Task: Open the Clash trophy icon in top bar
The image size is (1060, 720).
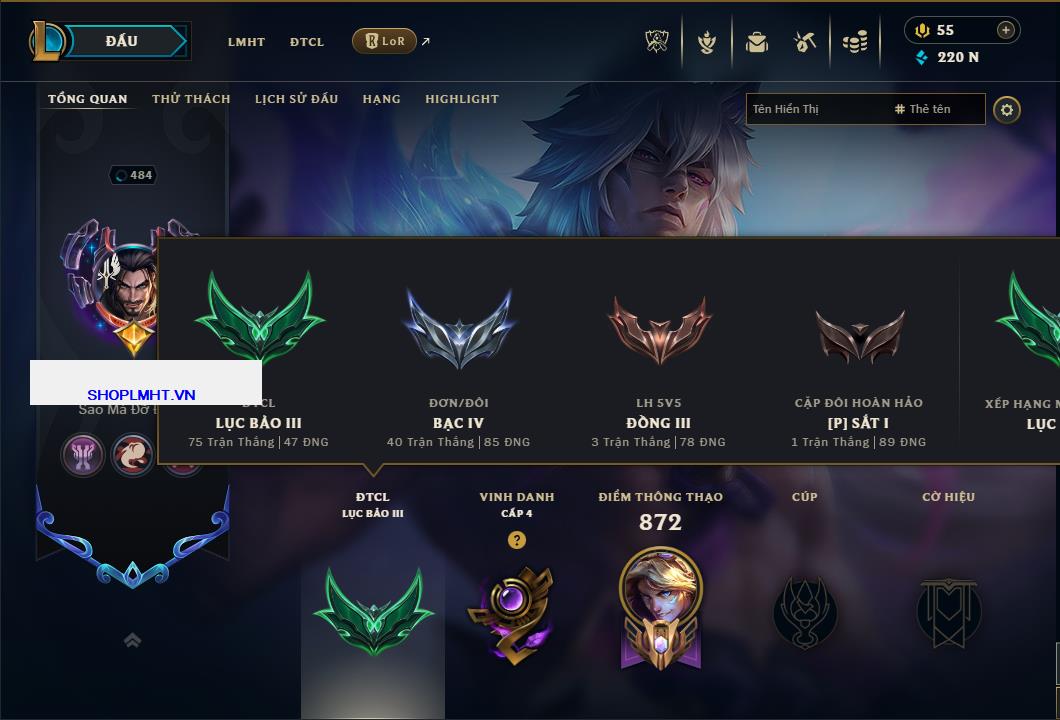Action: pos(656,42)
